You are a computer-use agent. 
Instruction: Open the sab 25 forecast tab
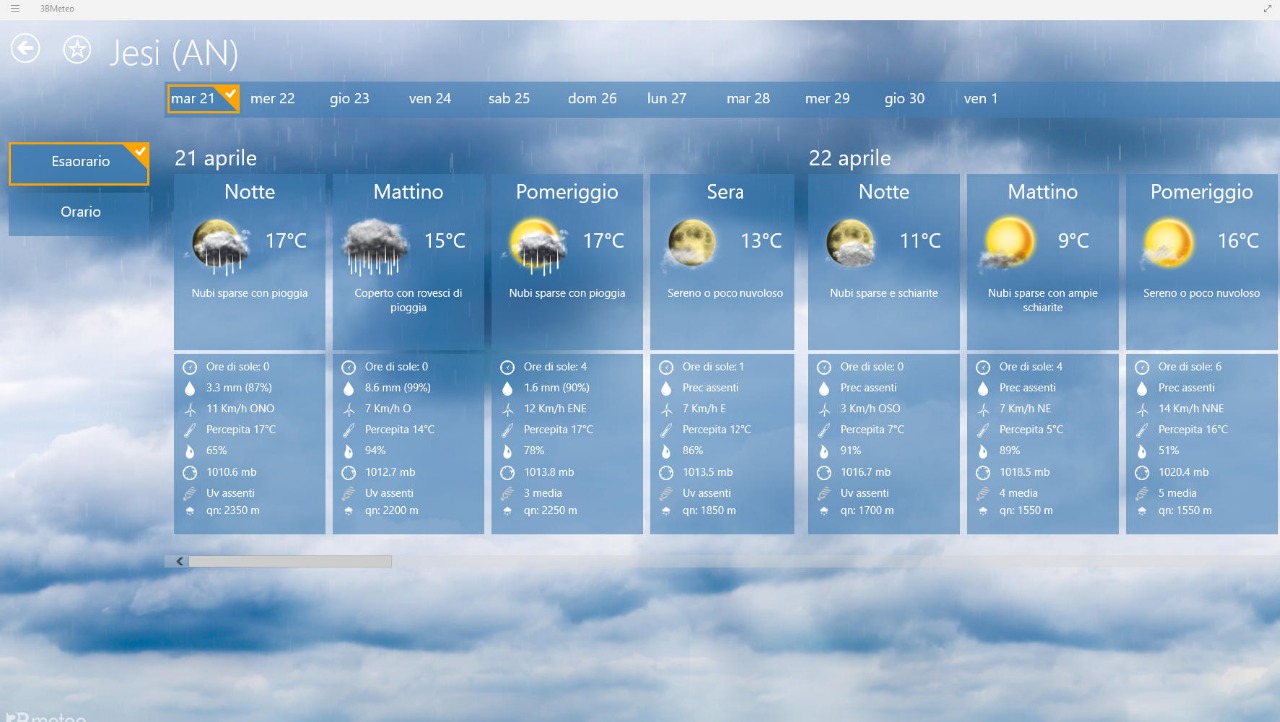point(509,99)
